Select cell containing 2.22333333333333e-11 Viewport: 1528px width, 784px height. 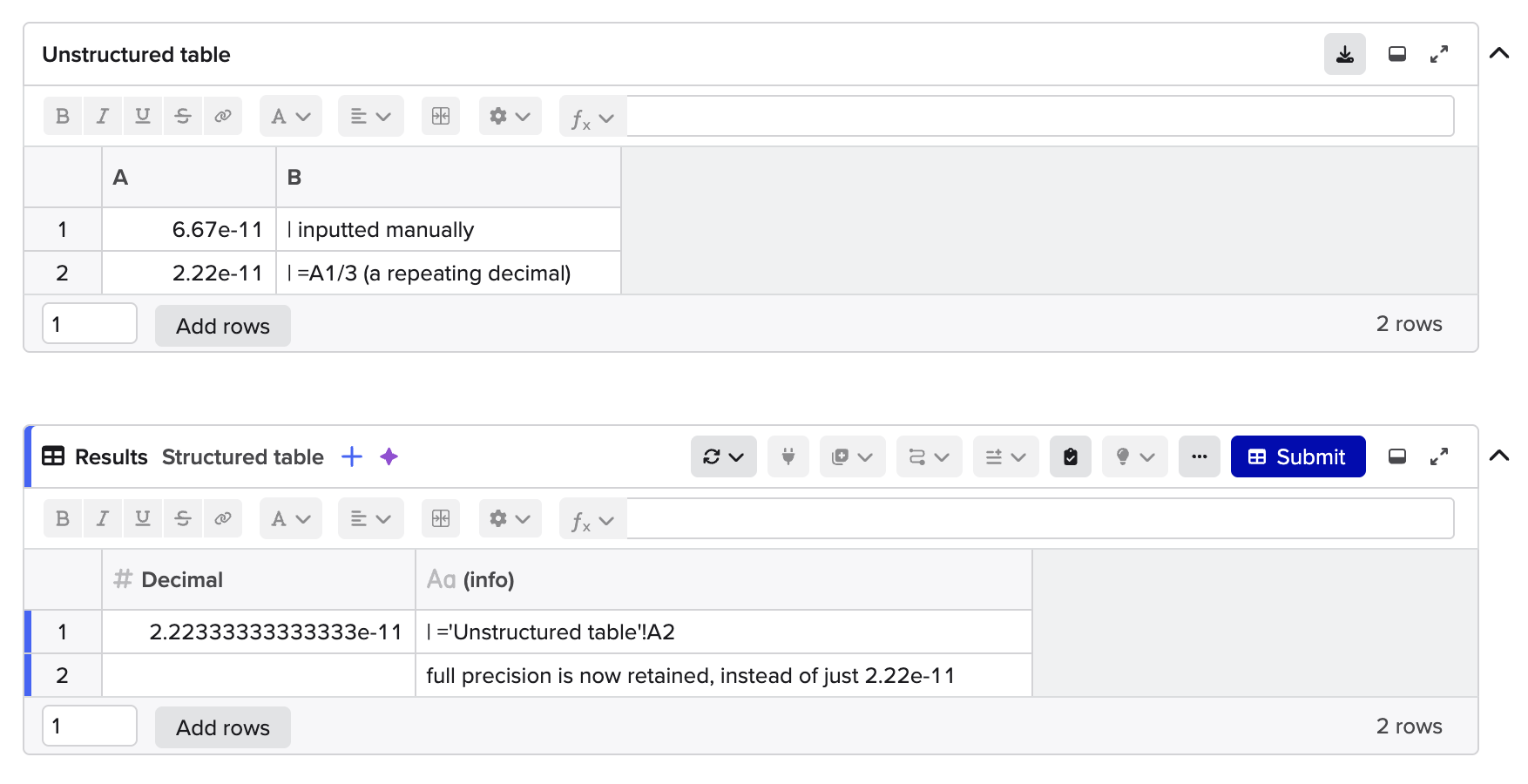(259, 632)
